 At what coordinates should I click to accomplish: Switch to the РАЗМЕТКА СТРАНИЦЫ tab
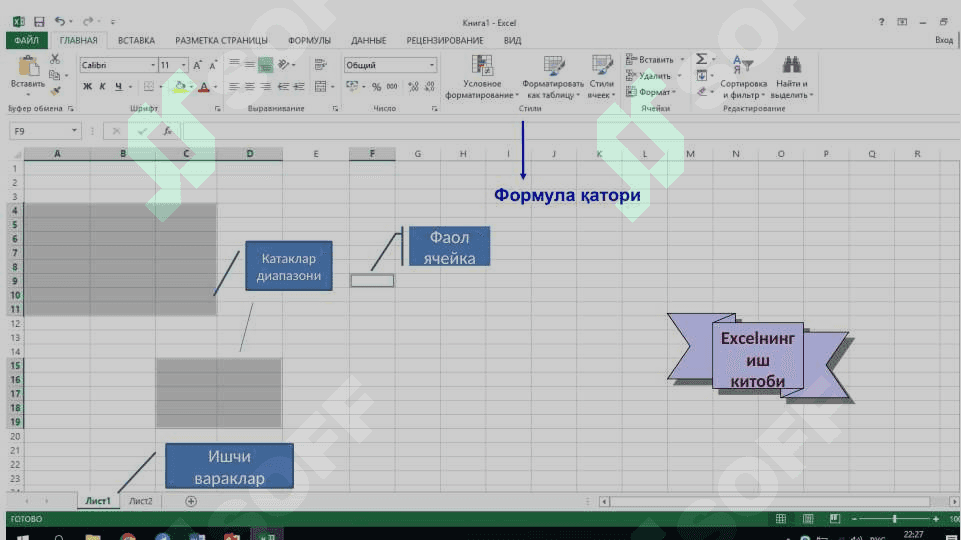[221, 40]
